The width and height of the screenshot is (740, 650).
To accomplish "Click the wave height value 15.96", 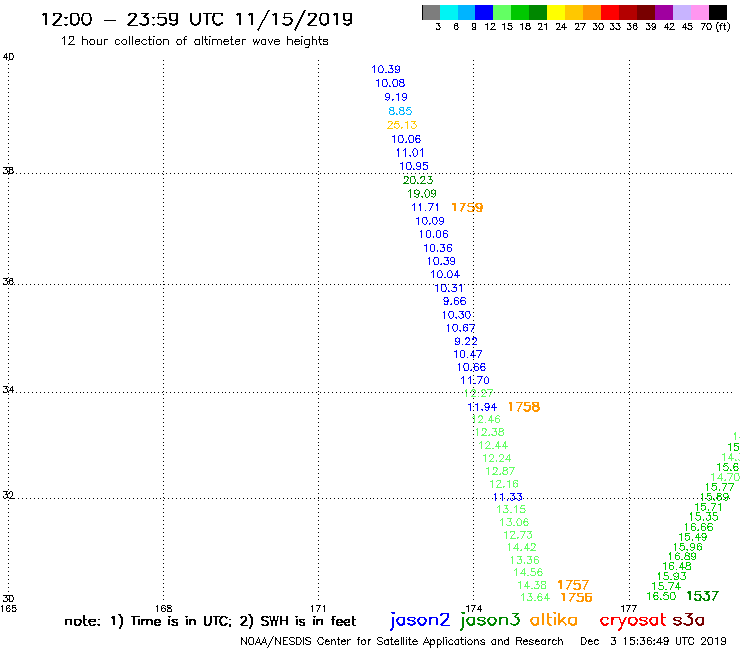I will tap(688, 547).
